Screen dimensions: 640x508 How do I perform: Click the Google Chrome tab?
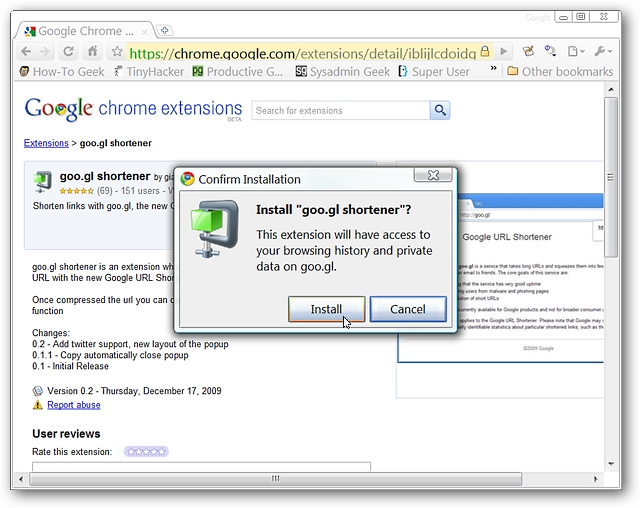tap(85, 30)
